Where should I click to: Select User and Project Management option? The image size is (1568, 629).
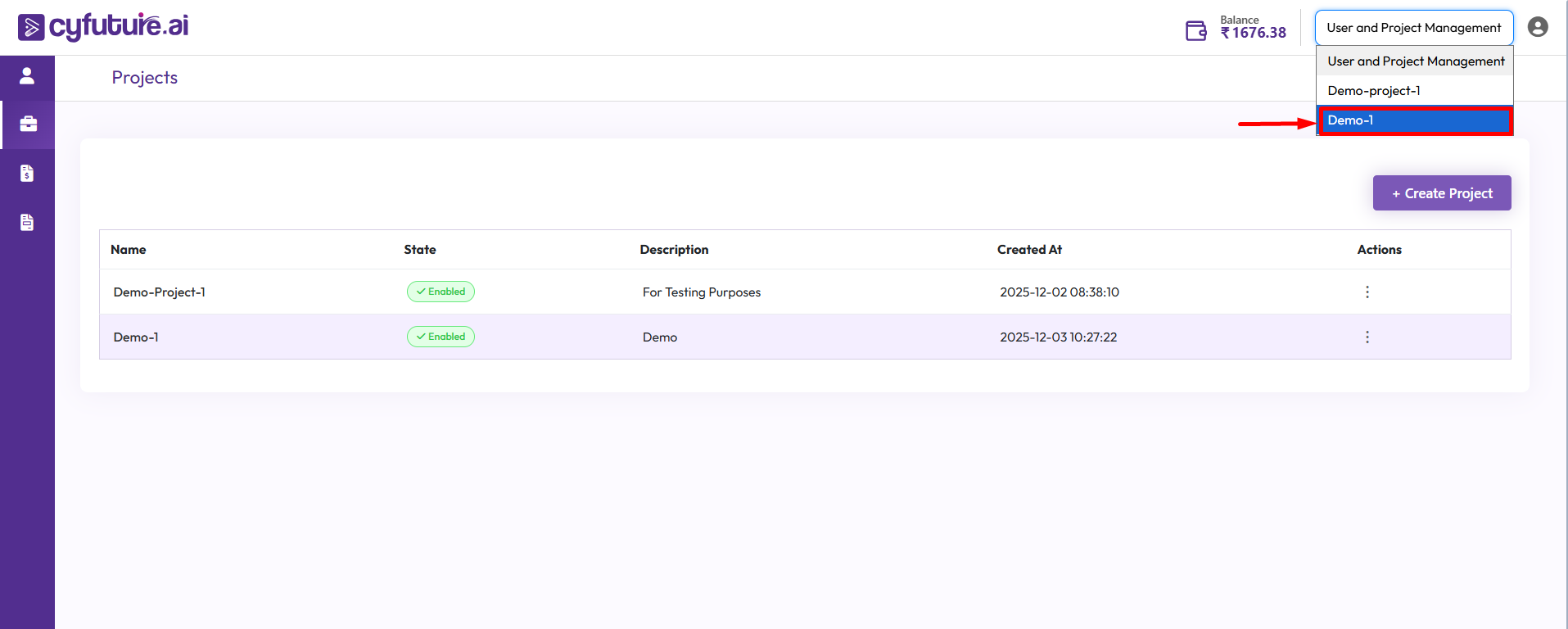tap(1415, 61)
